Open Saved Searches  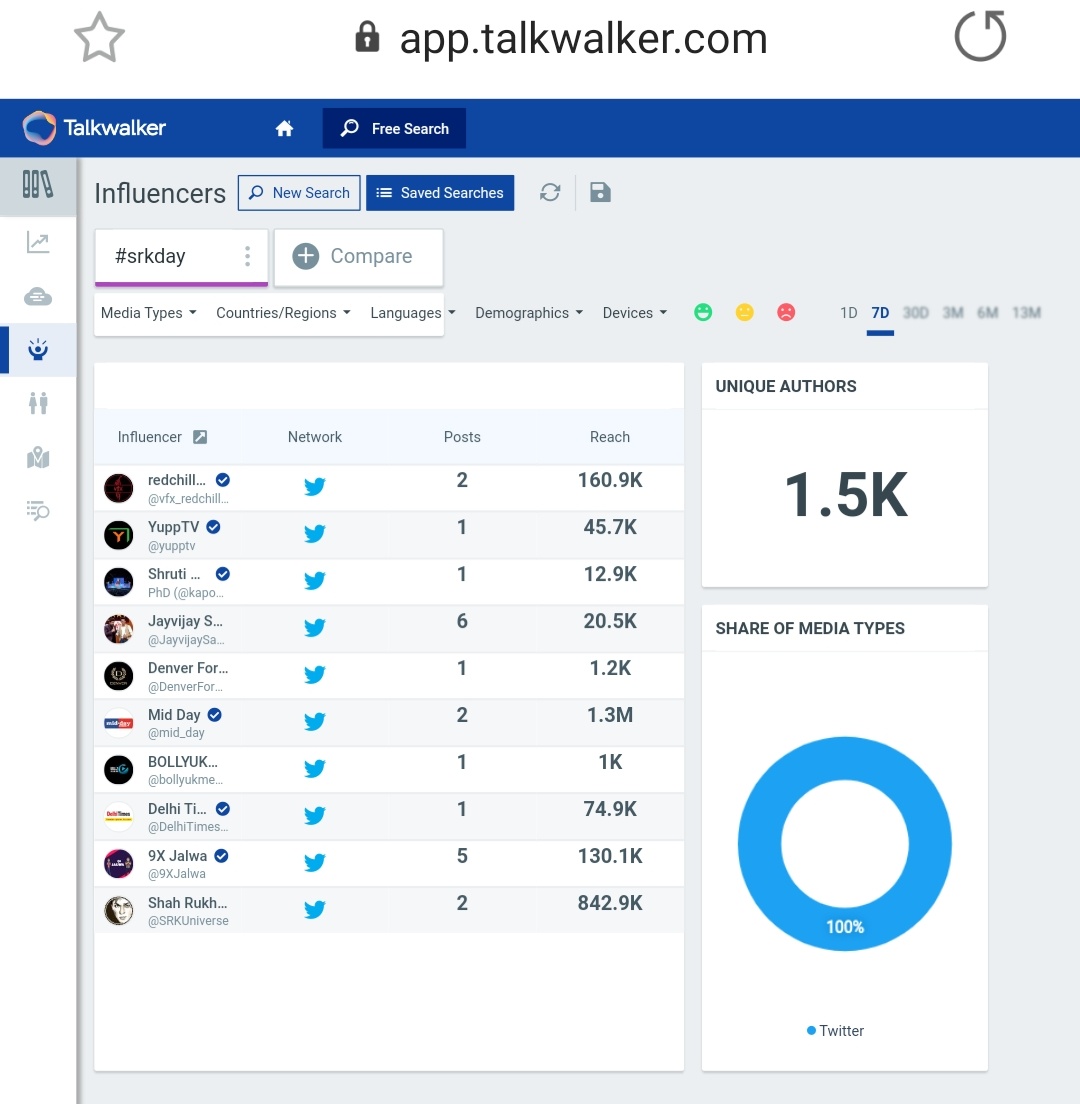(x=440, y=193)
